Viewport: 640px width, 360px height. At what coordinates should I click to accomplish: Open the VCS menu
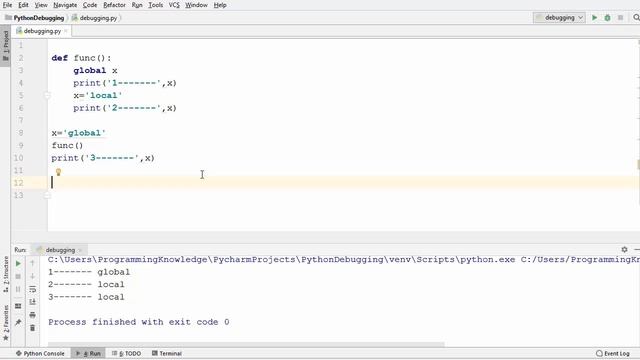(174, 5)
